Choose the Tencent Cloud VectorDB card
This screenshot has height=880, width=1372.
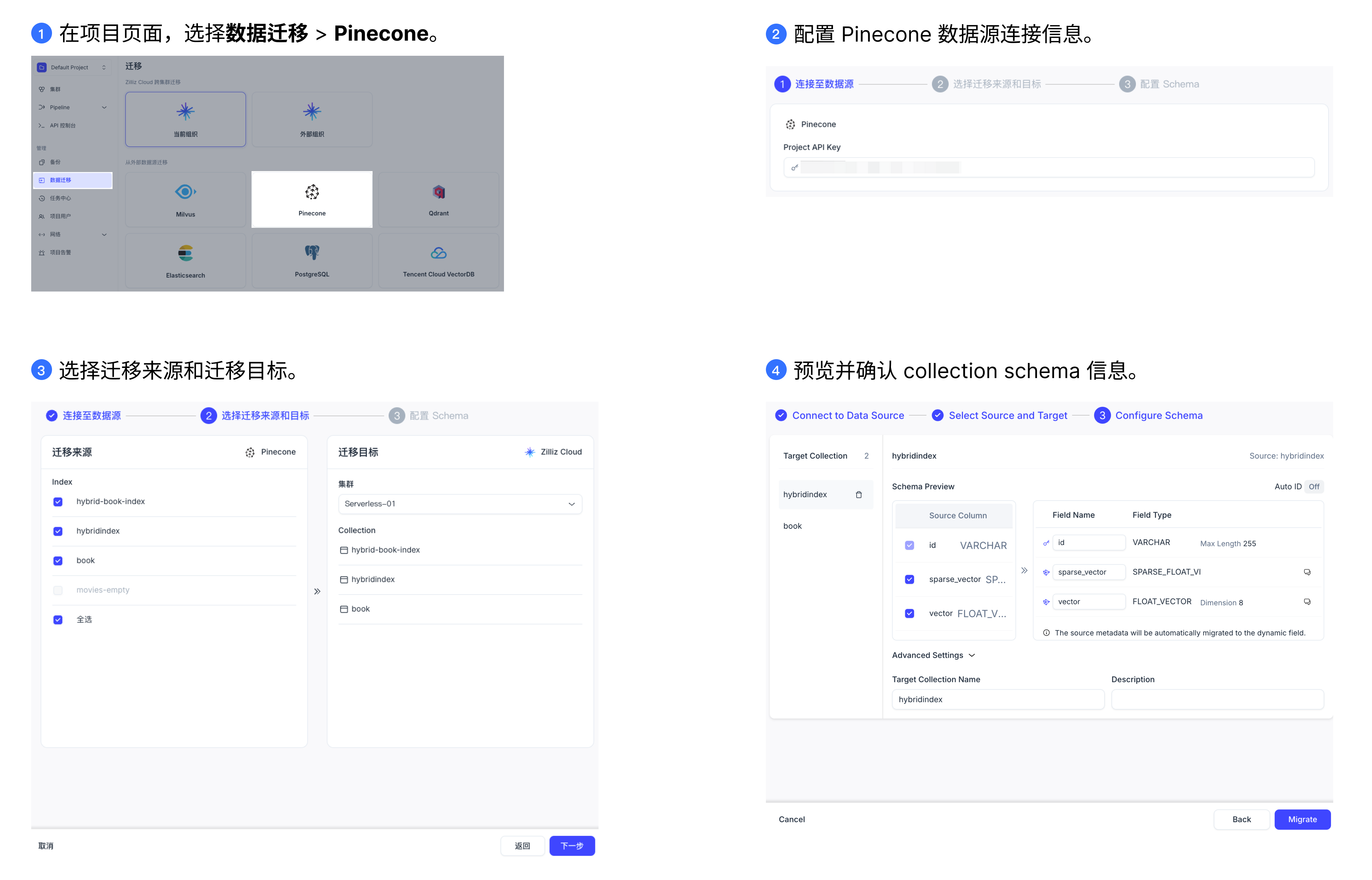click(438, 261)
